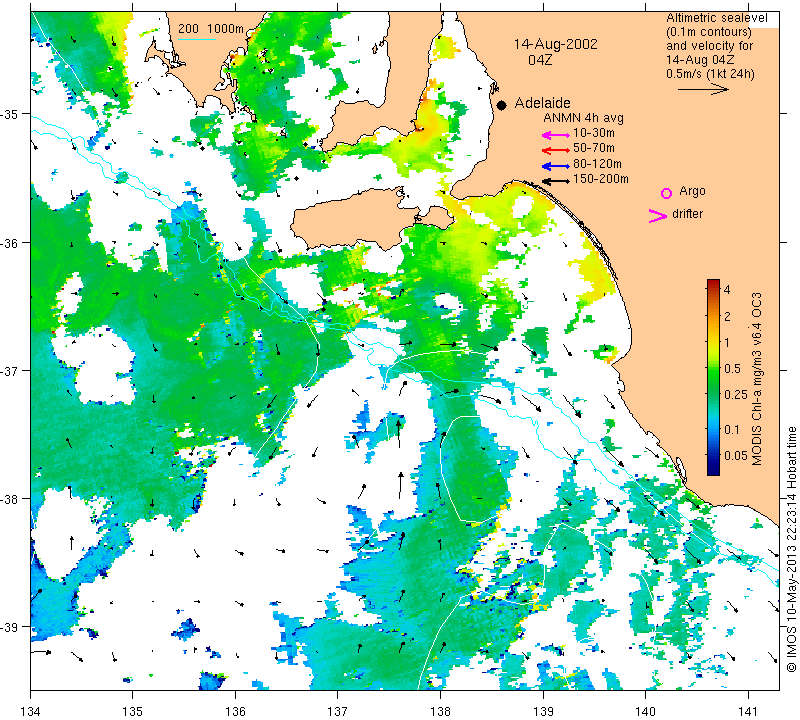Click the 0.5m/s velocity scale arrow

(x=703, y=89)
